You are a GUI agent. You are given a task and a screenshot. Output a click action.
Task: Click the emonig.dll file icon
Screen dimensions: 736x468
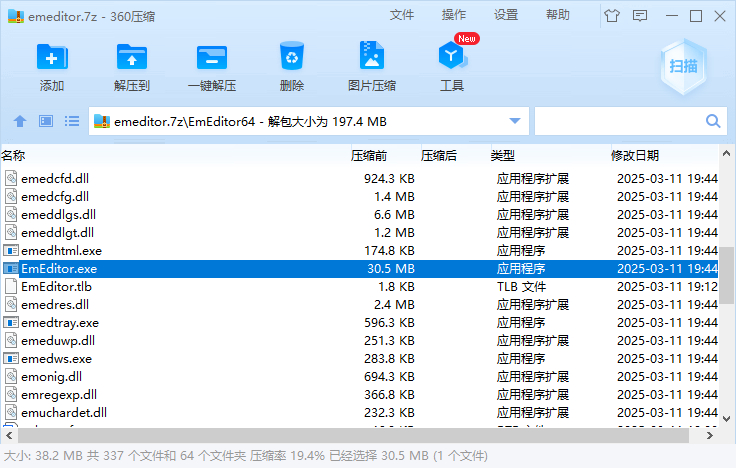11,376
